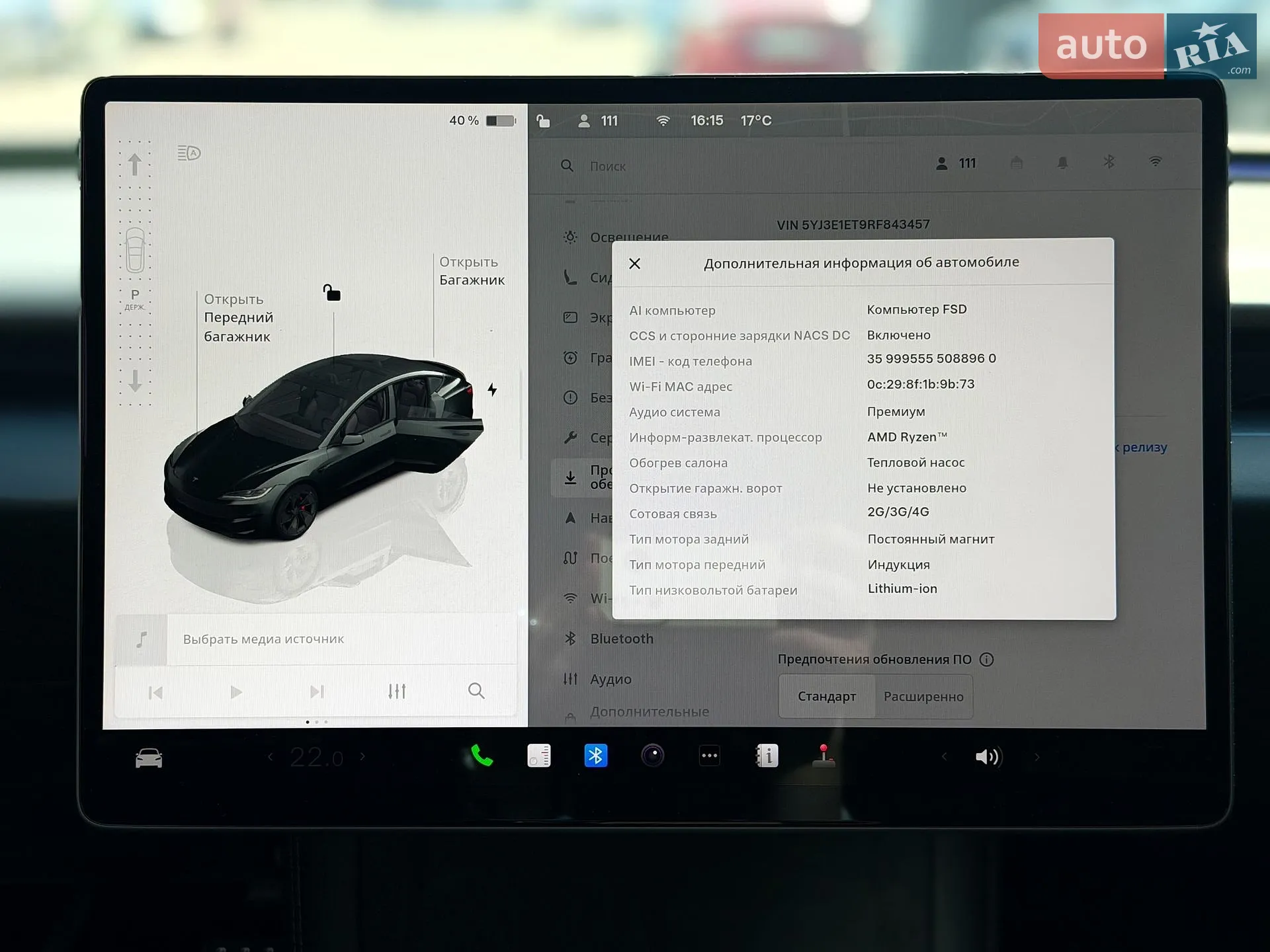Tap info icon beside update preferences

pos(986,659)
